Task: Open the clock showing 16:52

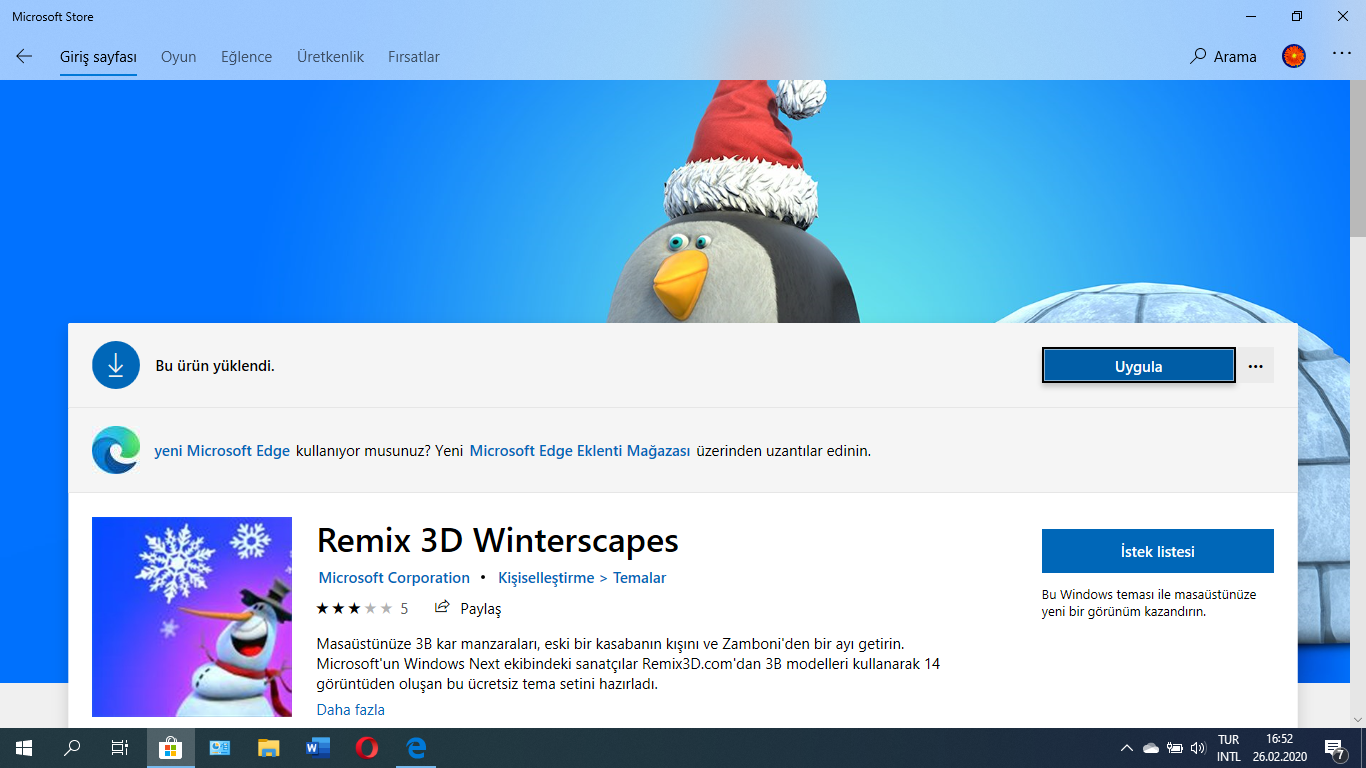Action: click(x=1279, y=748)
